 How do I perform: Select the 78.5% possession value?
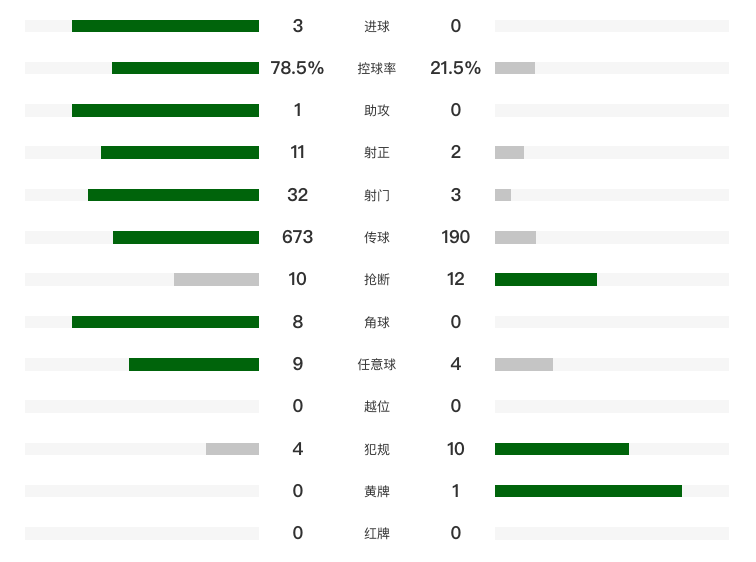[297, 68]
